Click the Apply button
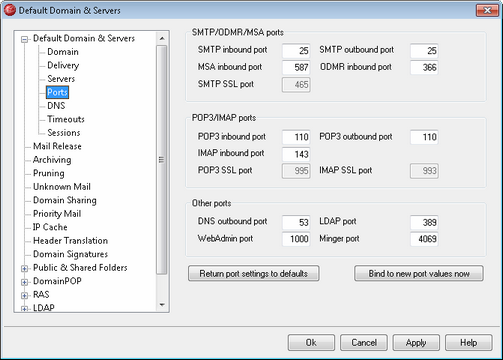Viewport: 503px width, 360px height. point(416,343)
